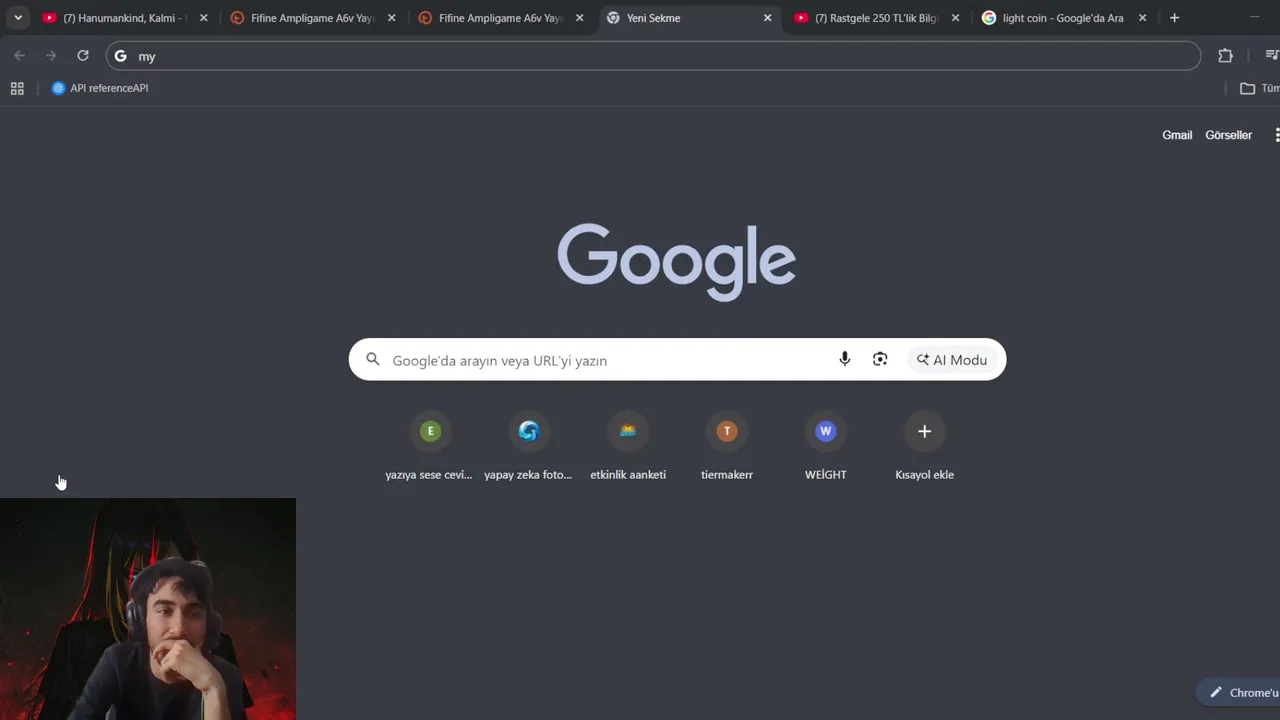The height and width of the screenshot is (720, 1280).
Task: Switch to the Hanumankind, Kalmi YouTube tab
Action: 123,18
